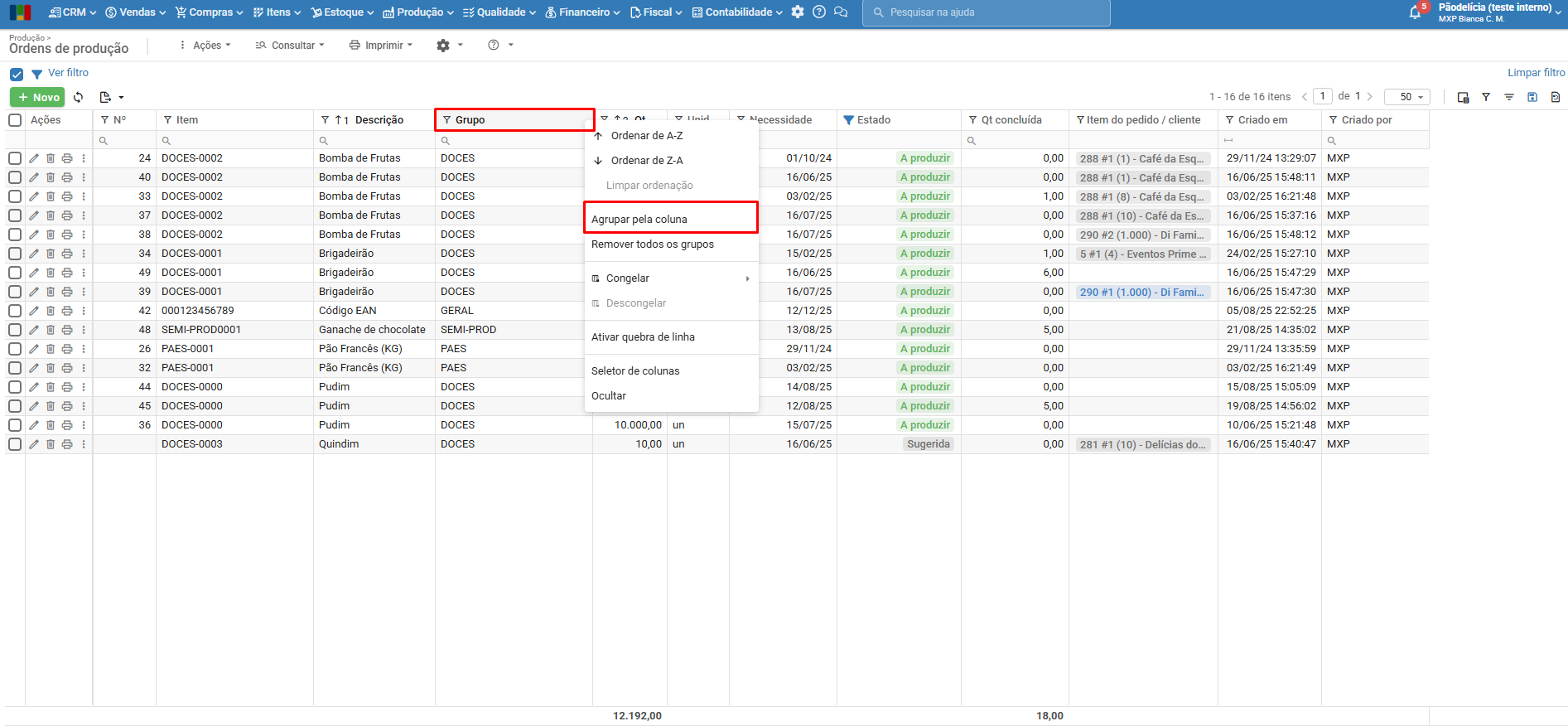
Task: Click the Limpar filtro link
Action: point(1536,73)
